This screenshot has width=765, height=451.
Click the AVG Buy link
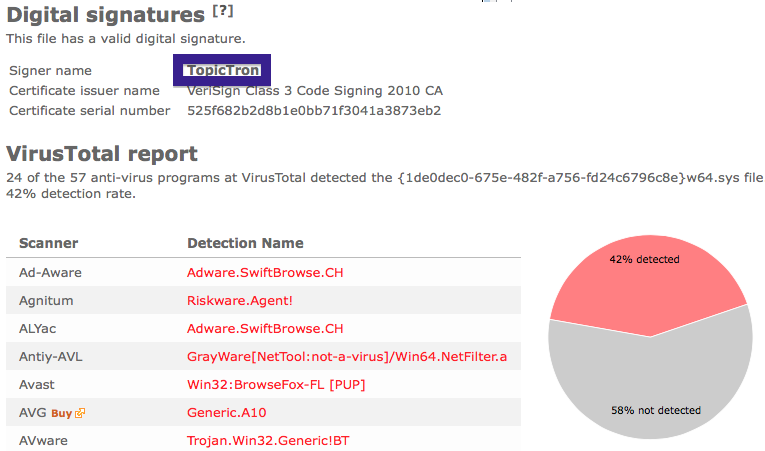(61, 413)
